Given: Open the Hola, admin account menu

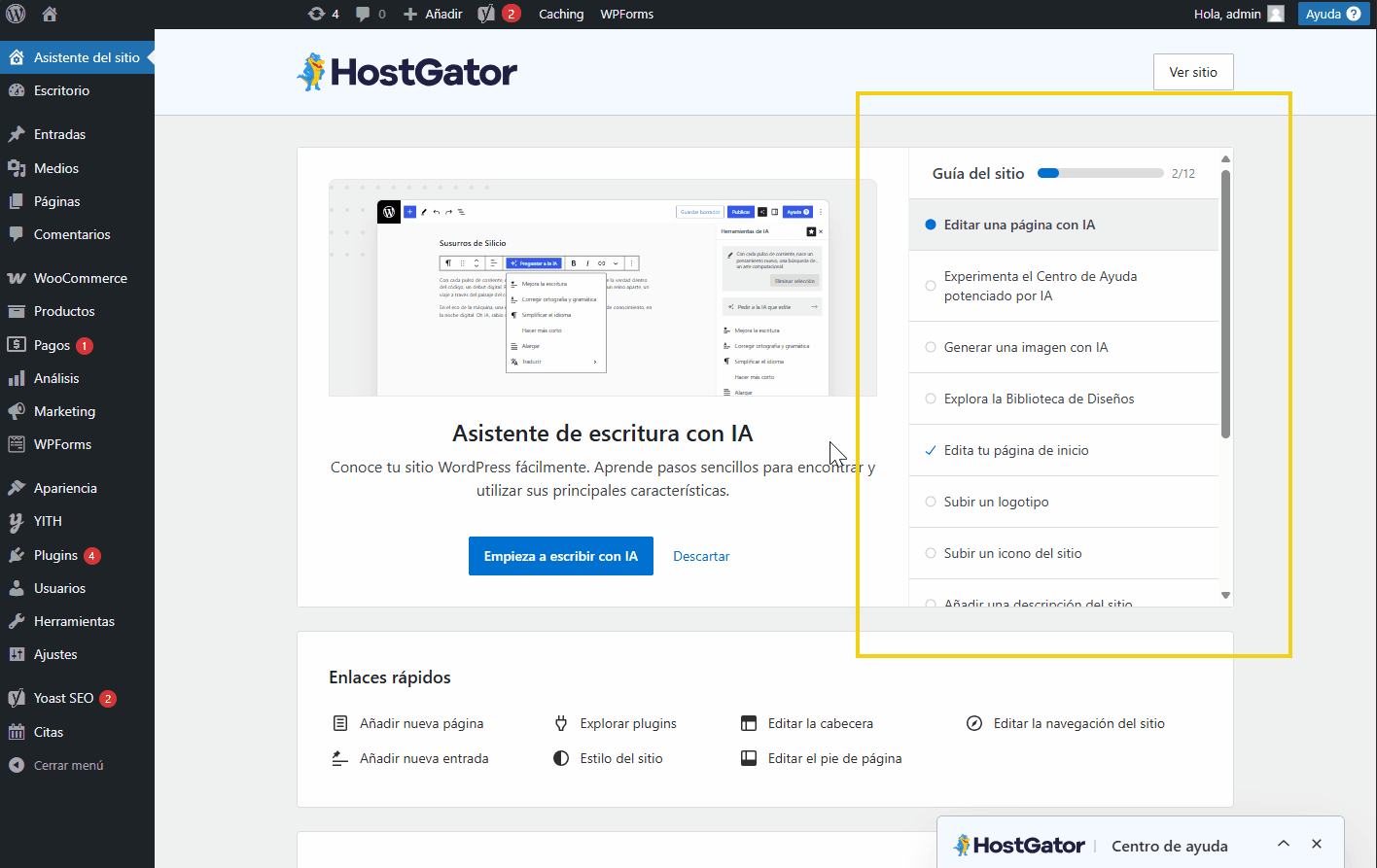Looking at the screenshot, I should click(1239, 14).
